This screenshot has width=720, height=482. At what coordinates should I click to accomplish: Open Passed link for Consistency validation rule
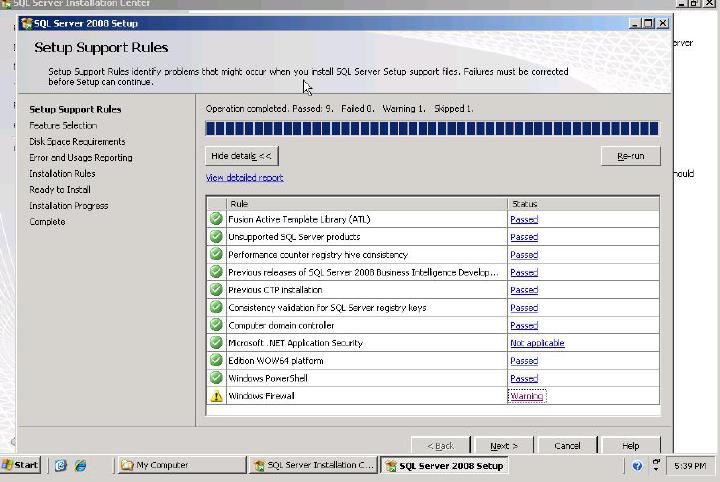tap(524, 308)
